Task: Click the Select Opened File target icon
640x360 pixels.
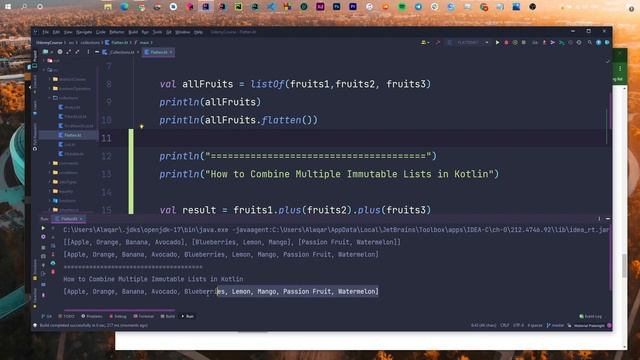Action: 60,52
